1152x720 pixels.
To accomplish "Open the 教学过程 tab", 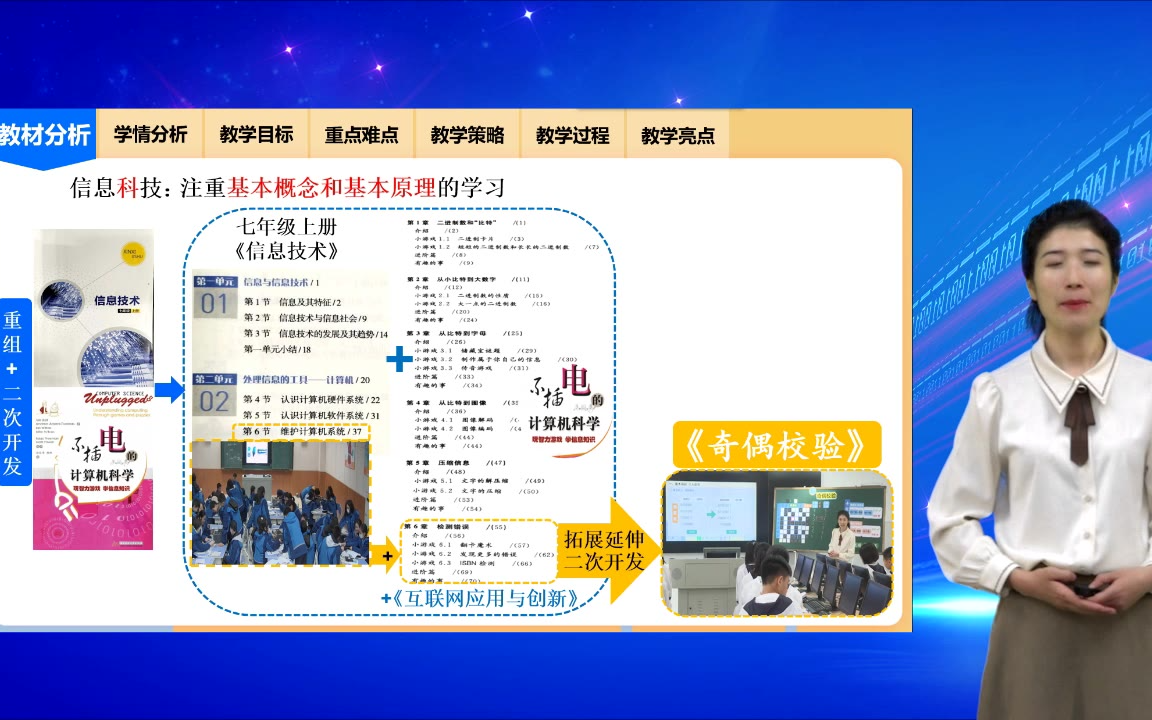I will 572,135.
